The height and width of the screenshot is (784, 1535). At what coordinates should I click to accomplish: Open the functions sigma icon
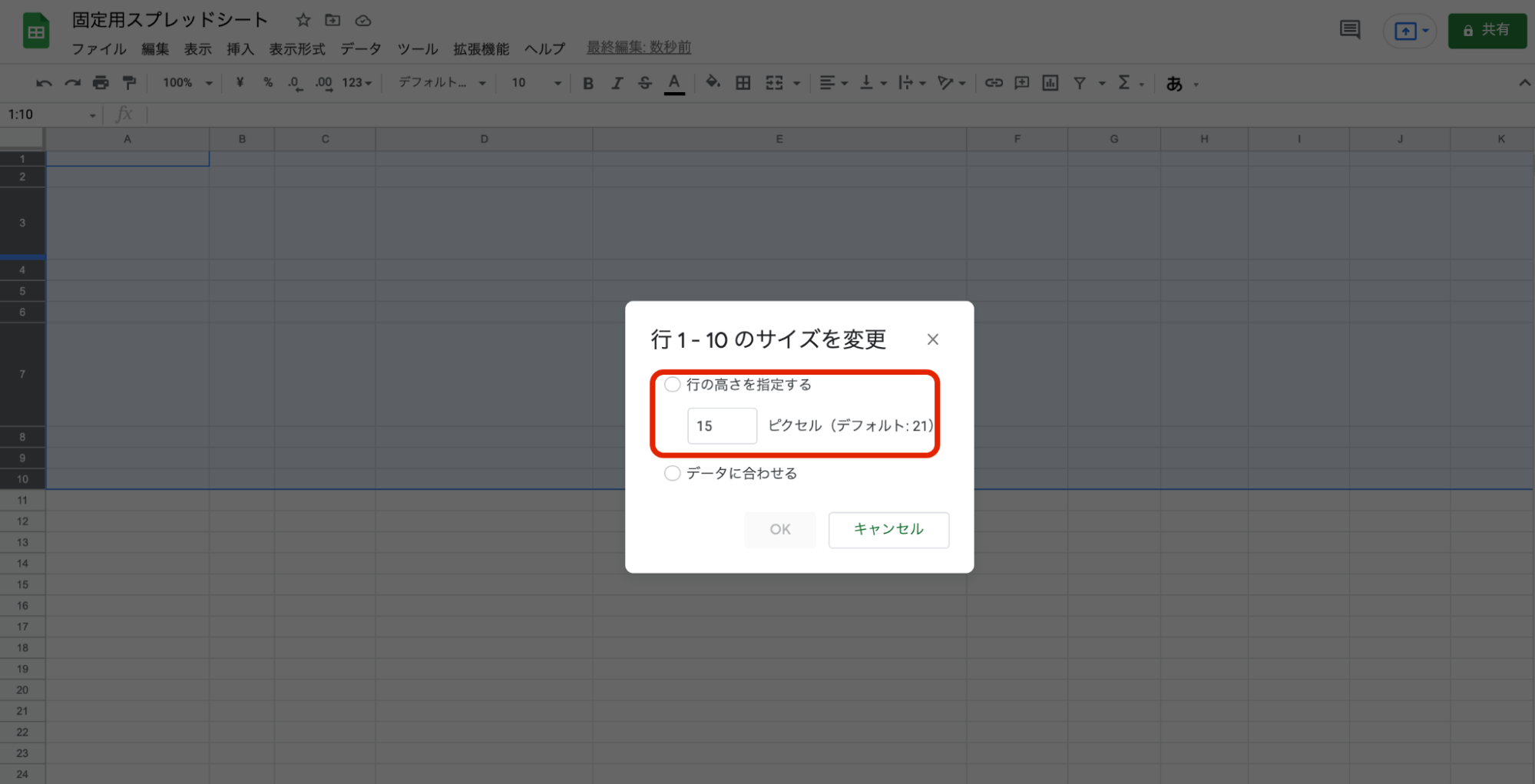click(x=1124, y=83)
